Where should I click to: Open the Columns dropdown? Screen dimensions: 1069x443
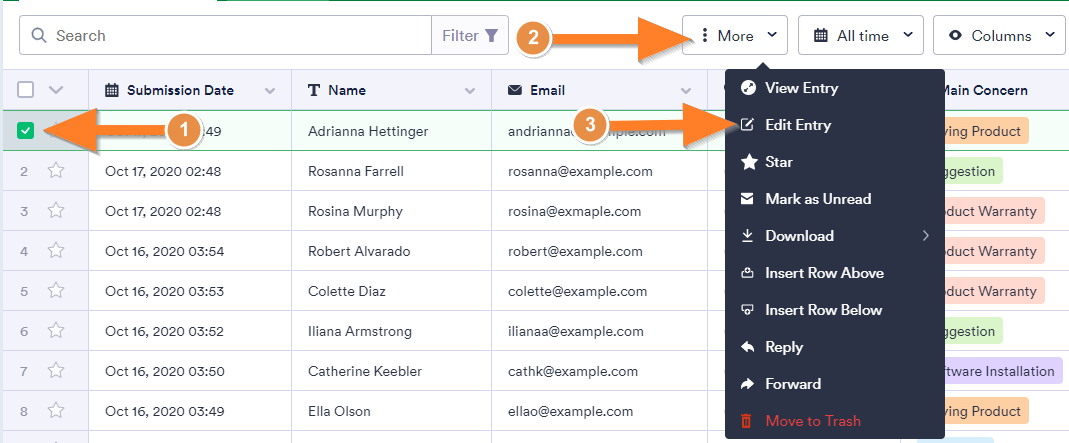1000,36
